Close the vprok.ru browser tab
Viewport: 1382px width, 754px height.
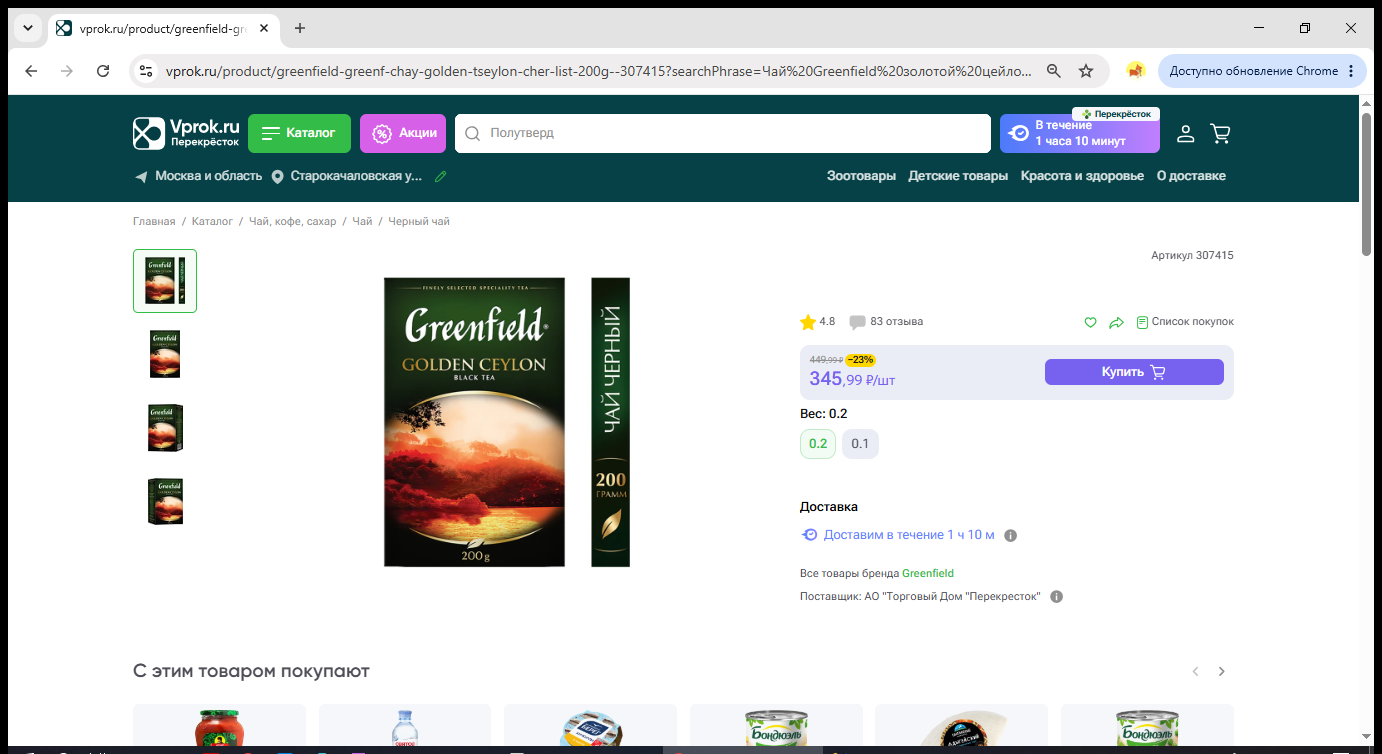click(x=264, y=28)
